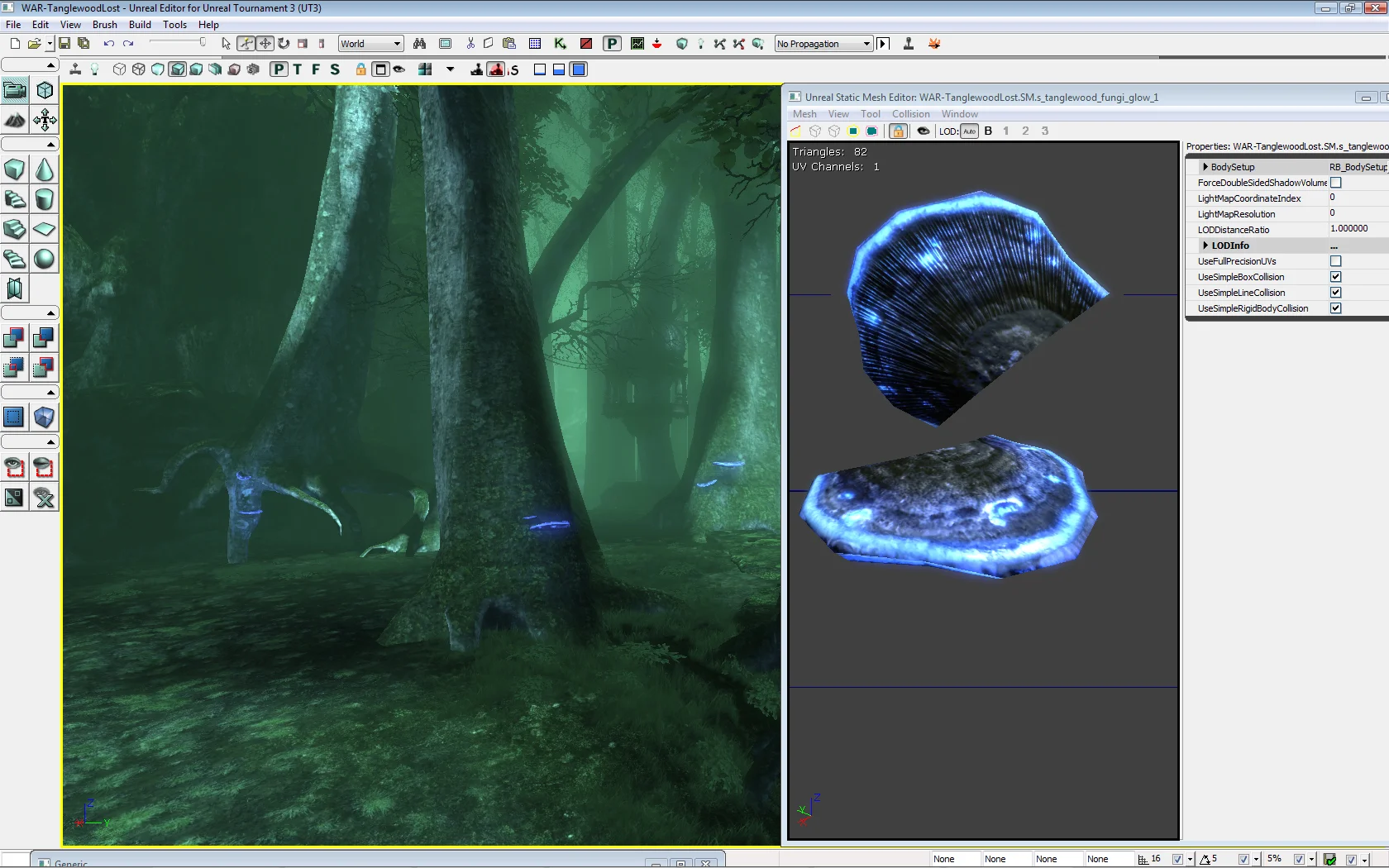Screen dimensions: 1389x868
Task: Open Collision menu in Static Mesh Editor
Action: point(910,114)
